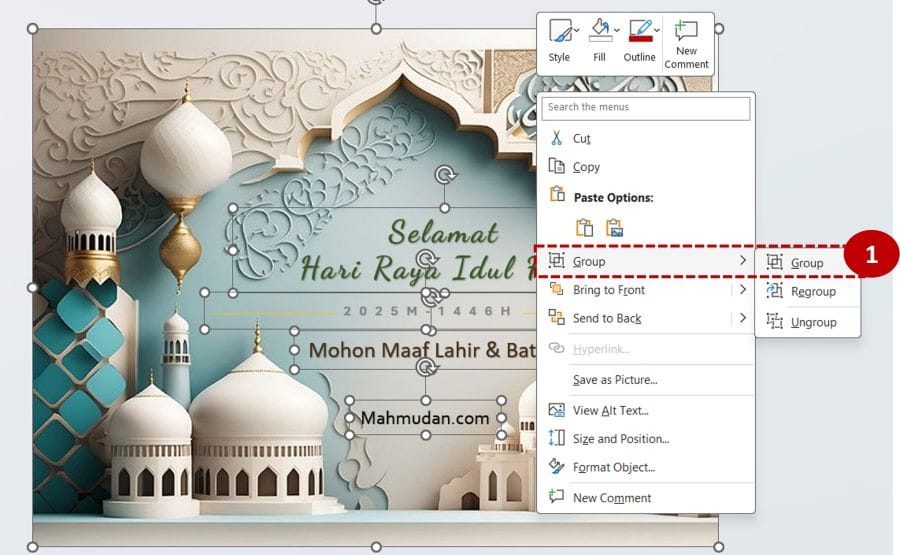This screenshot has height=555, width=900.
Task: Expand the Bring to Front submenu arrow
Action: coord(742,290)
